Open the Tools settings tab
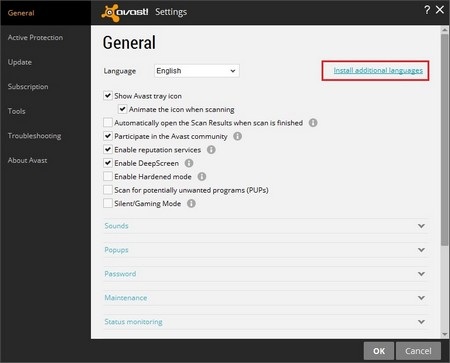 tap(16, 111)
